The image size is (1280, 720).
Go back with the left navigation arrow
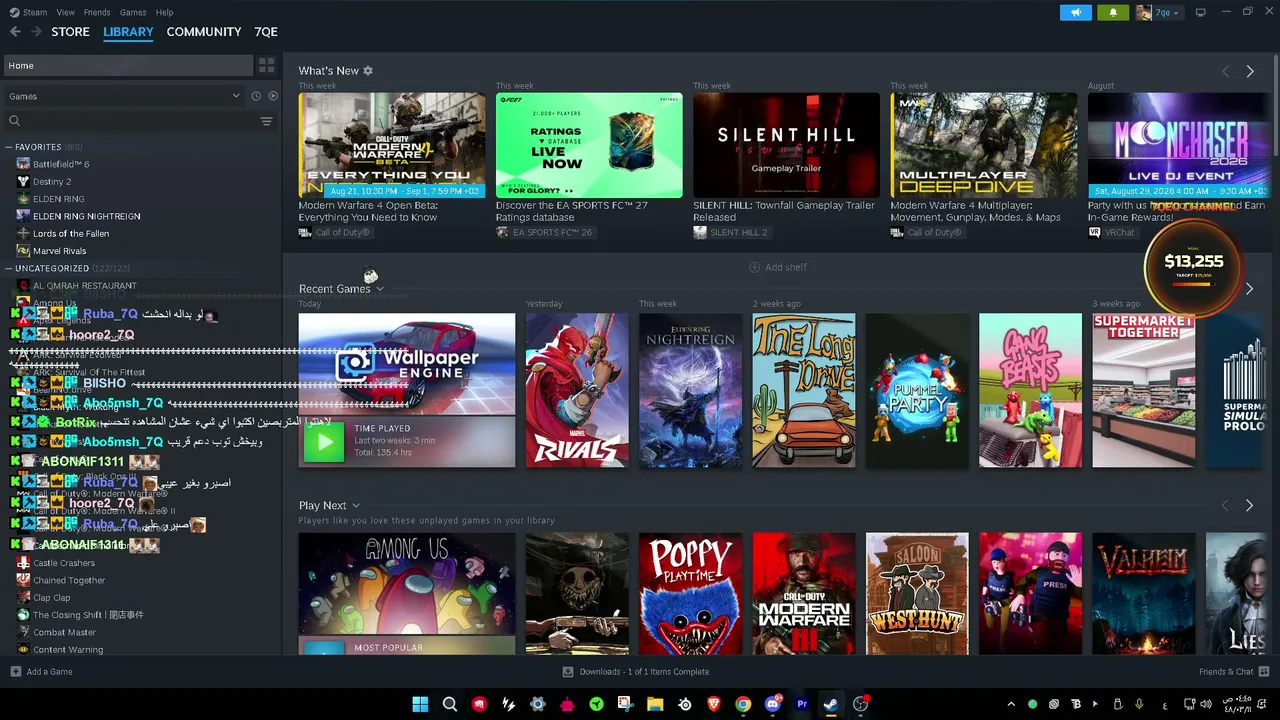click(15, 32)
